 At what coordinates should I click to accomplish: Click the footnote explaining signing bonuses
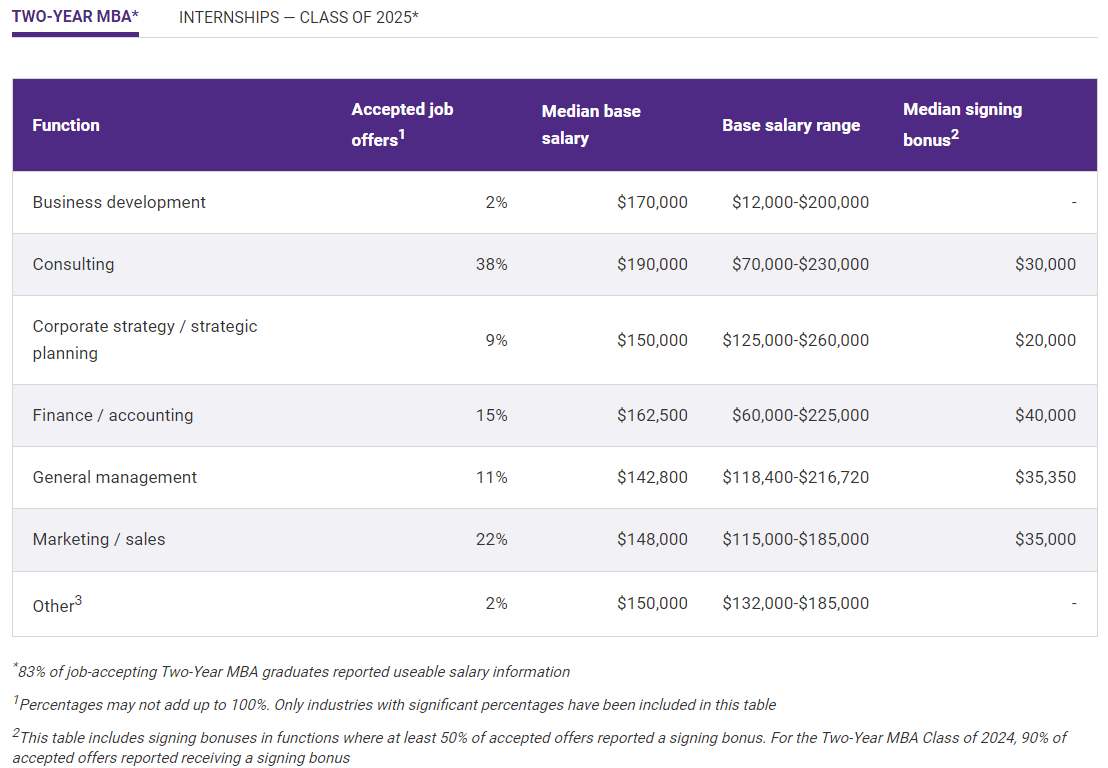click(540, 747)
